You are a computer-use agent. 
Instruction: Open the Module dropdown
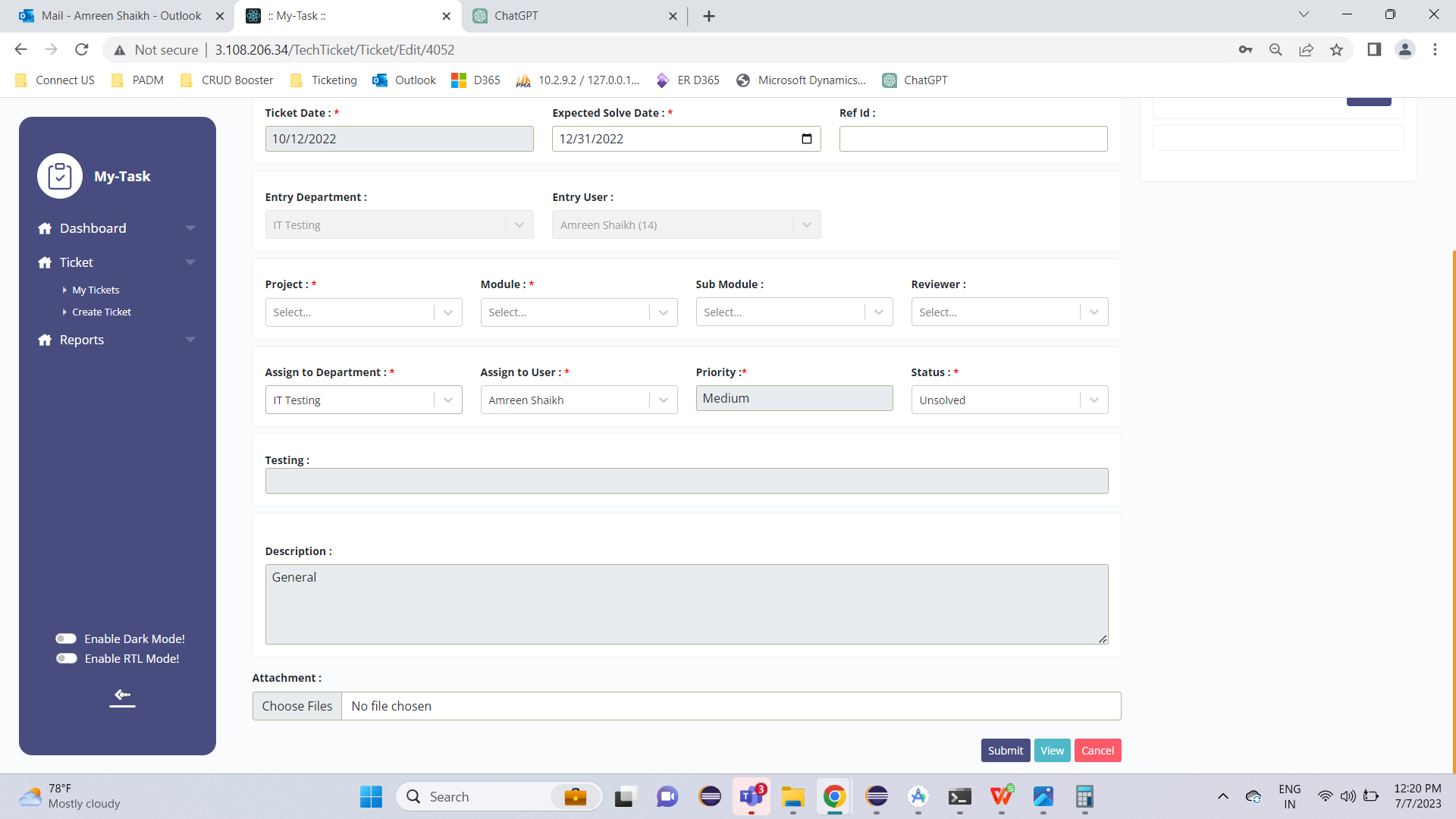[579, 312]
